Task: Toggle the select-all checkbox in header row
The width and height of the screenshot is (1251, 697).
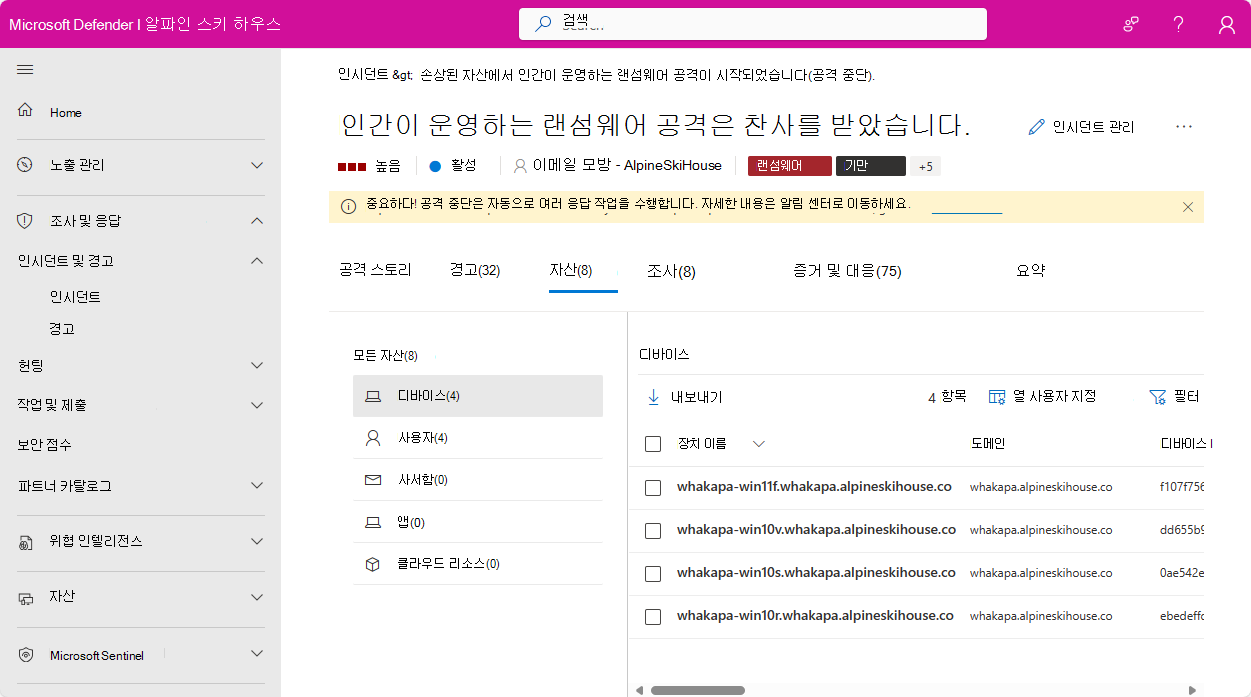Action: click(653, 444)
